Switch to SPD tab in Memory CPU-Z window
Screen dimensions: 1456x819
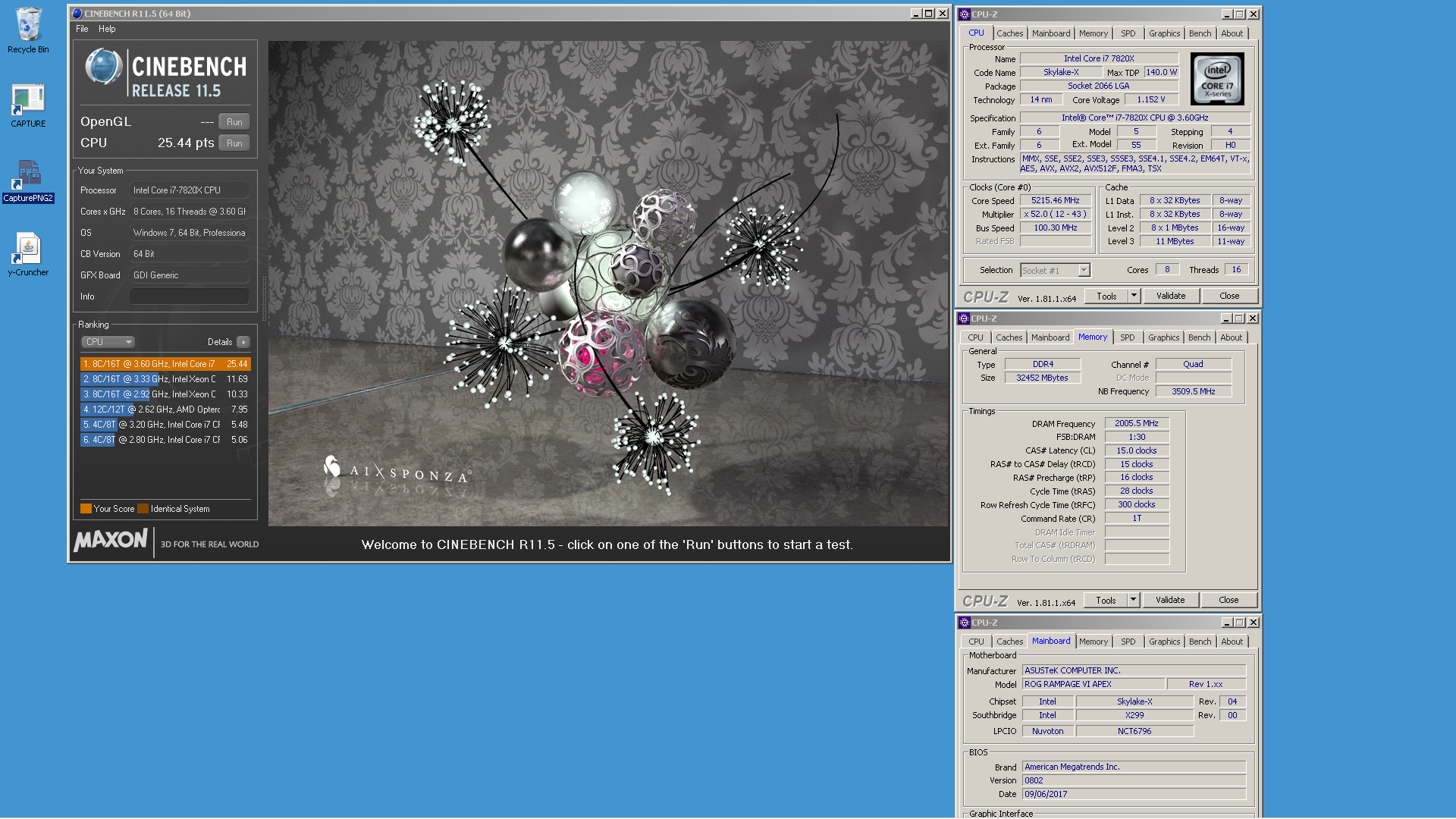coord(1127,337)
